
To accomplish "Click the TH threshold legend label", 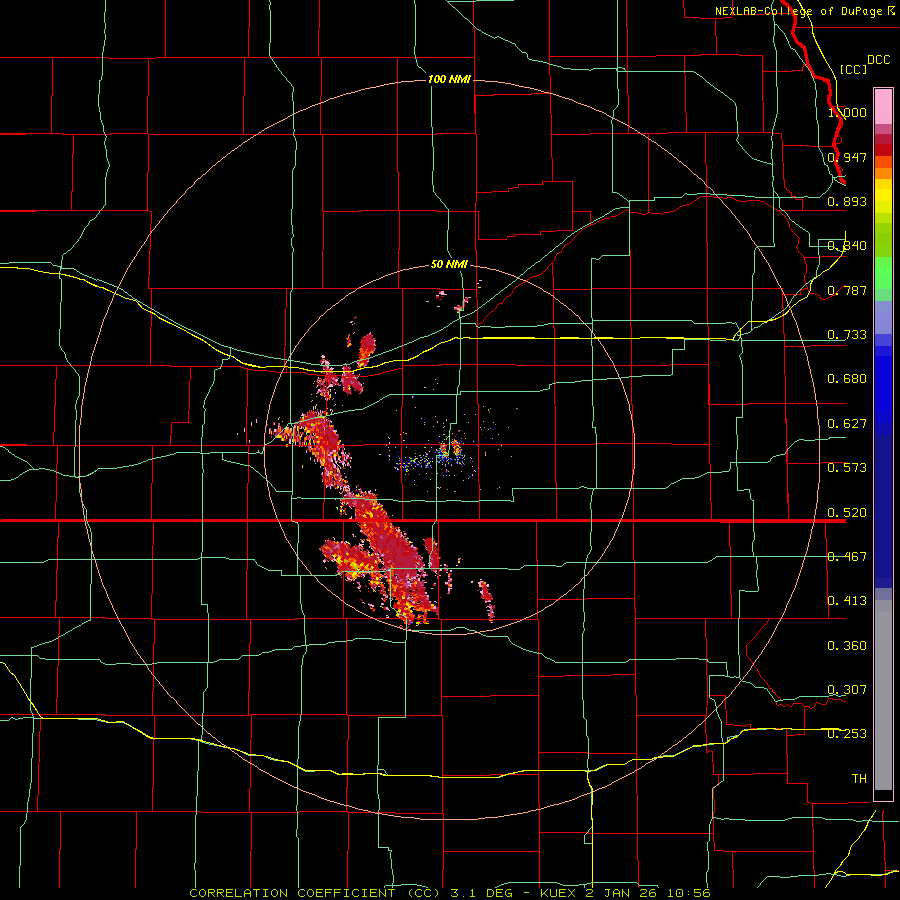I will (859, 779).
